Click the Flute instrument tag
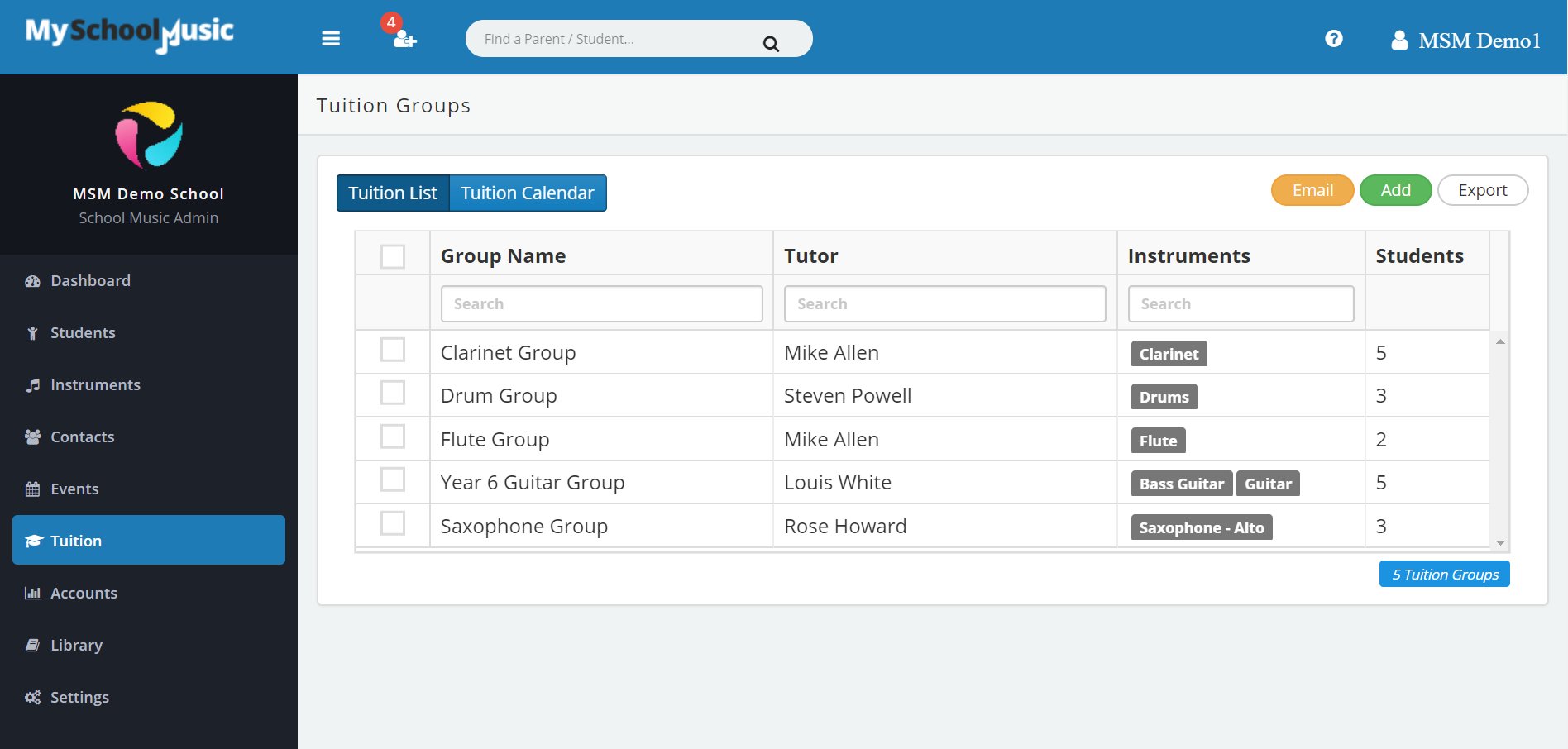The image size is (1568, 749). (1158, 441)
